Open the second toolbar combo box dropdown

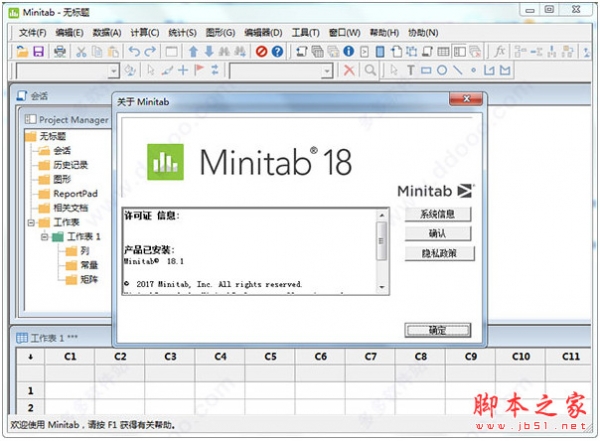(x=326, y=71)
